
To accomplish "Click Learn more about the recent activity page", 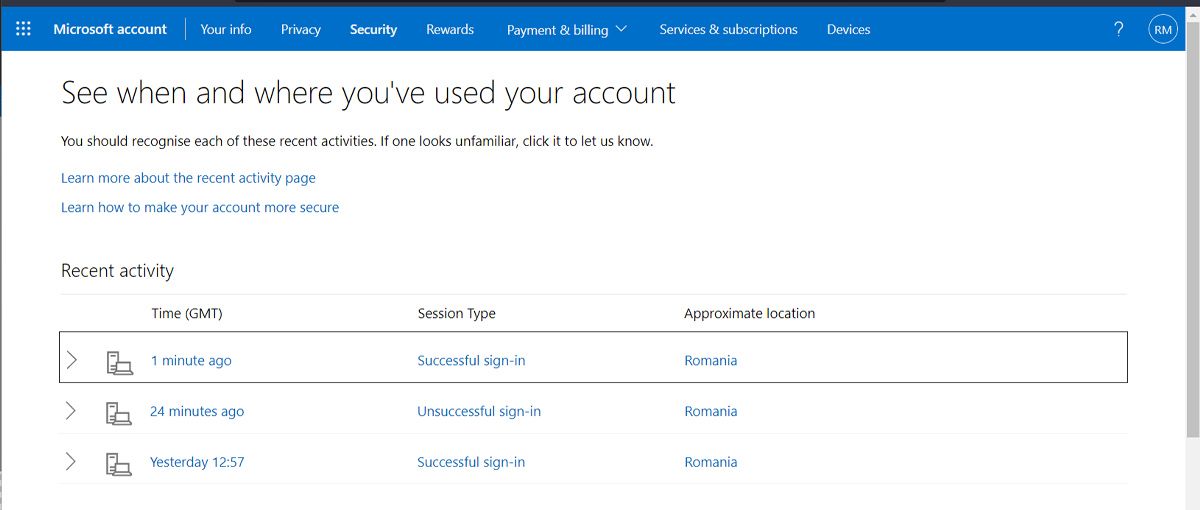I will (188, 178).
